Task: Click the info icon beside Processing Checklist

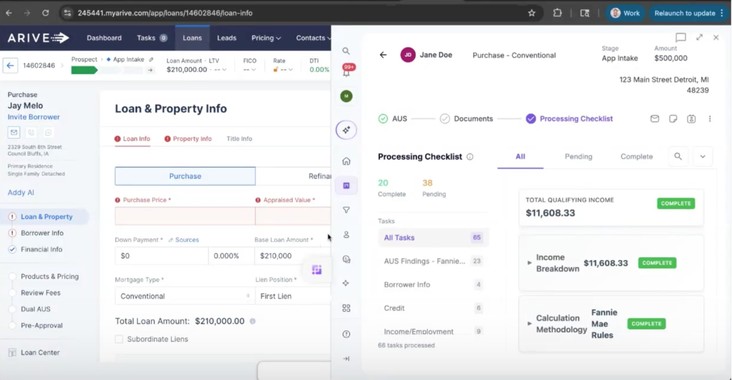Action: coord(470,157)
